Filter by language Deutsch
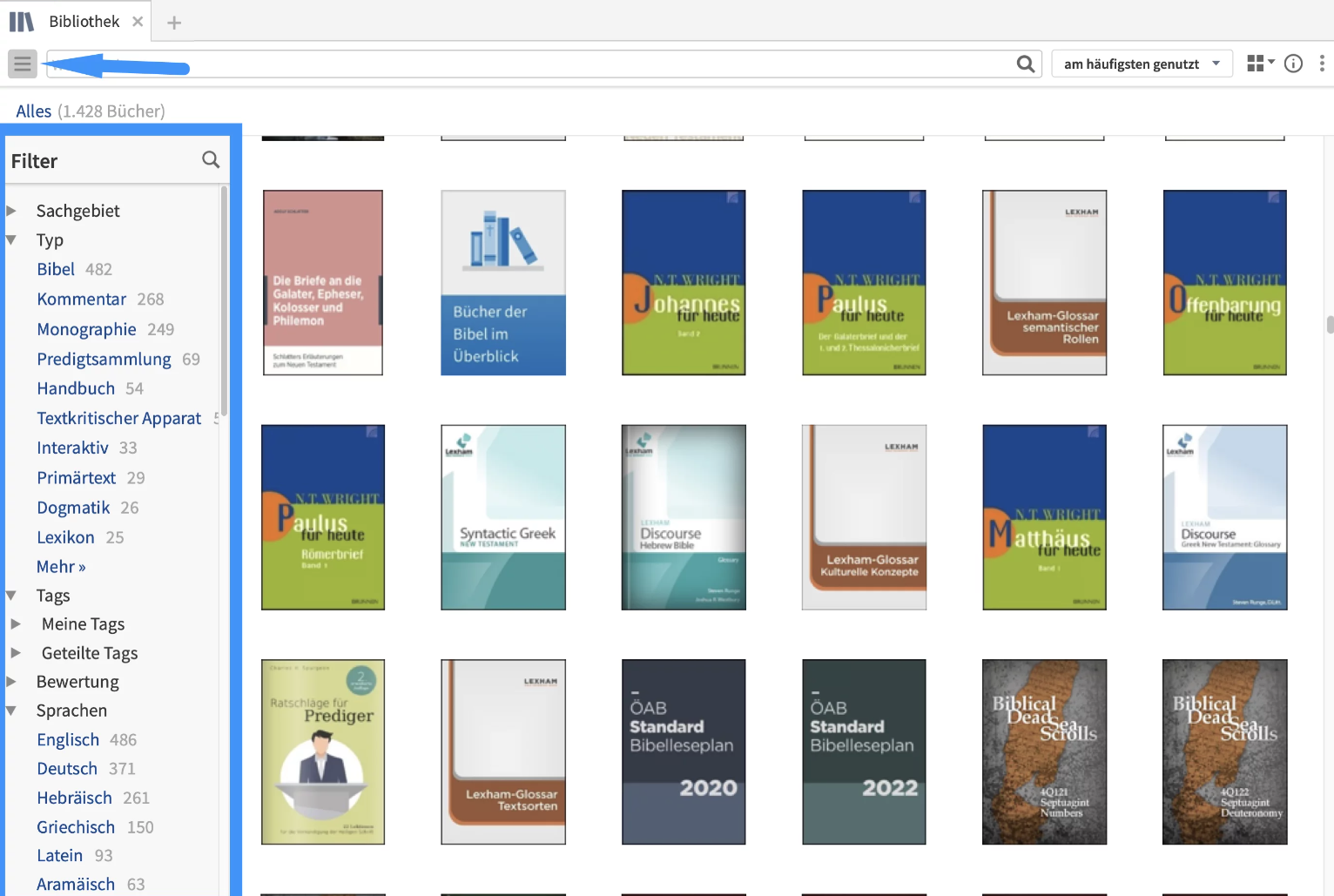1334x896 pixels. pos(67,769)
